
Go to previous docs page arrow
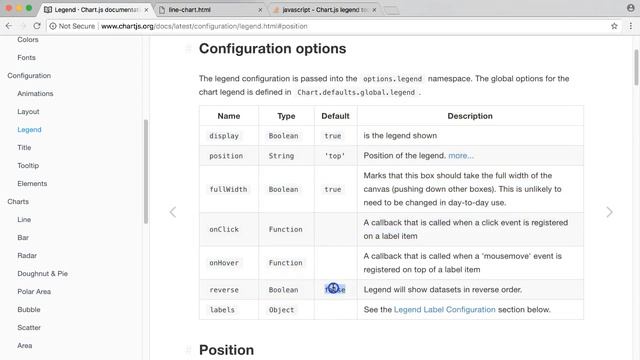pyautogui.click(x=173, y=212)
